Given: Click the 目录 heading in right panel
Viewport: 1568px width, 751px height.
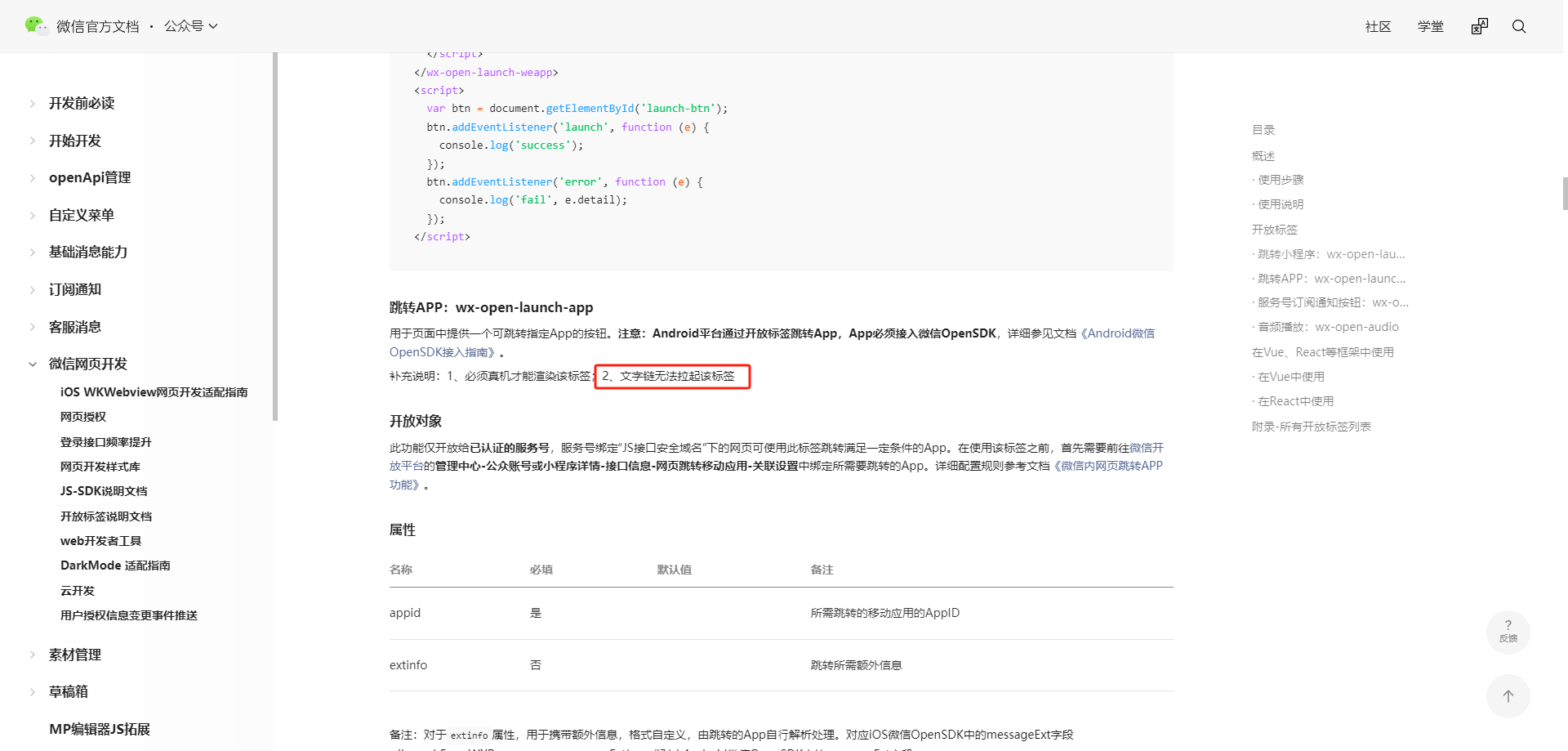Looking at the screenshot, I should click(x=1263, y=130).
